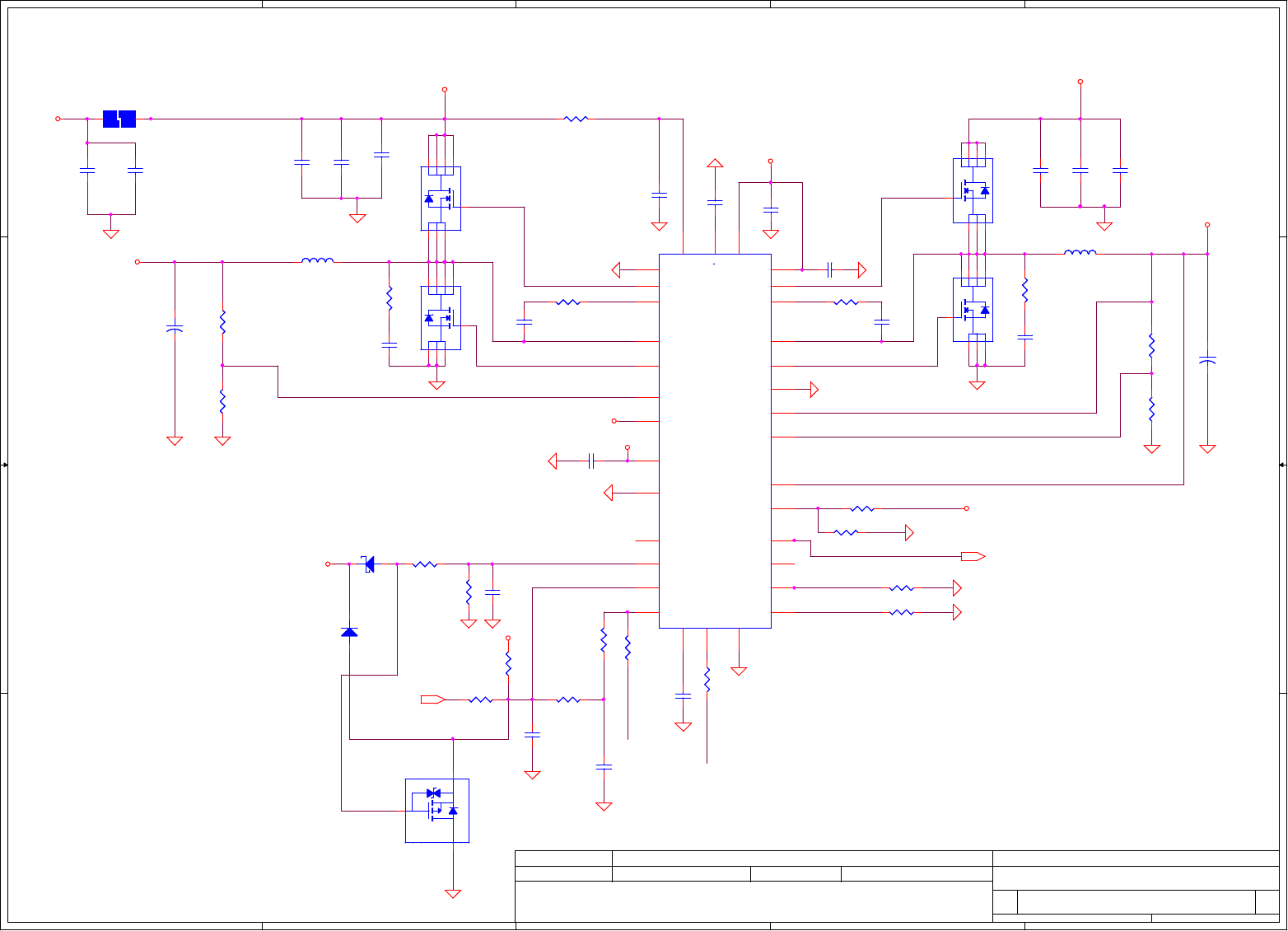The height and width of the screenshot is (931, 1288).
Task: Select the bottom resistor of the left feedback divider
Action: 222,402
